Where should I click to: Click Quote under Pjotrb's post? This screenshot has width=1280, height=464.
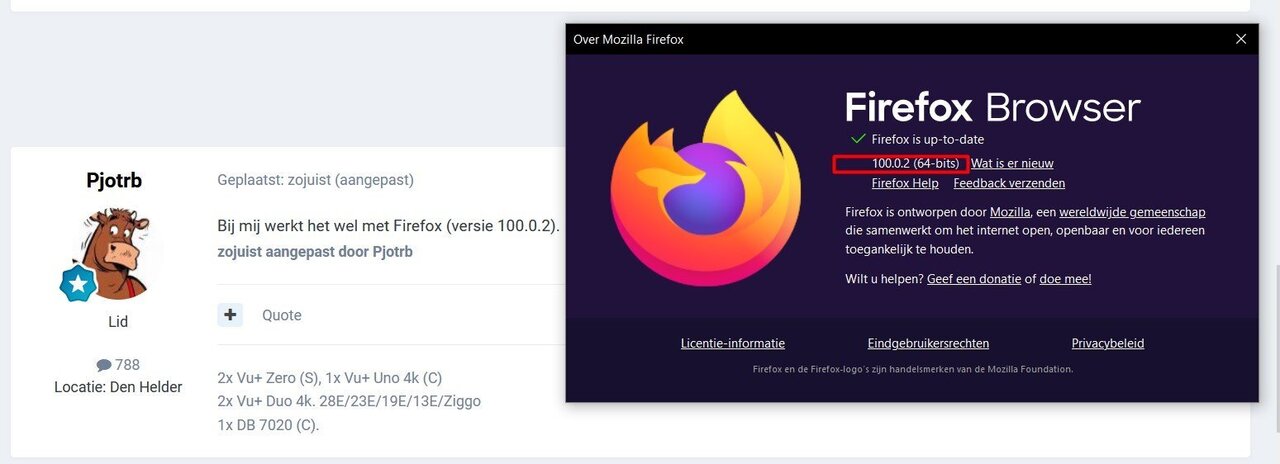click(x=281, y=315)
